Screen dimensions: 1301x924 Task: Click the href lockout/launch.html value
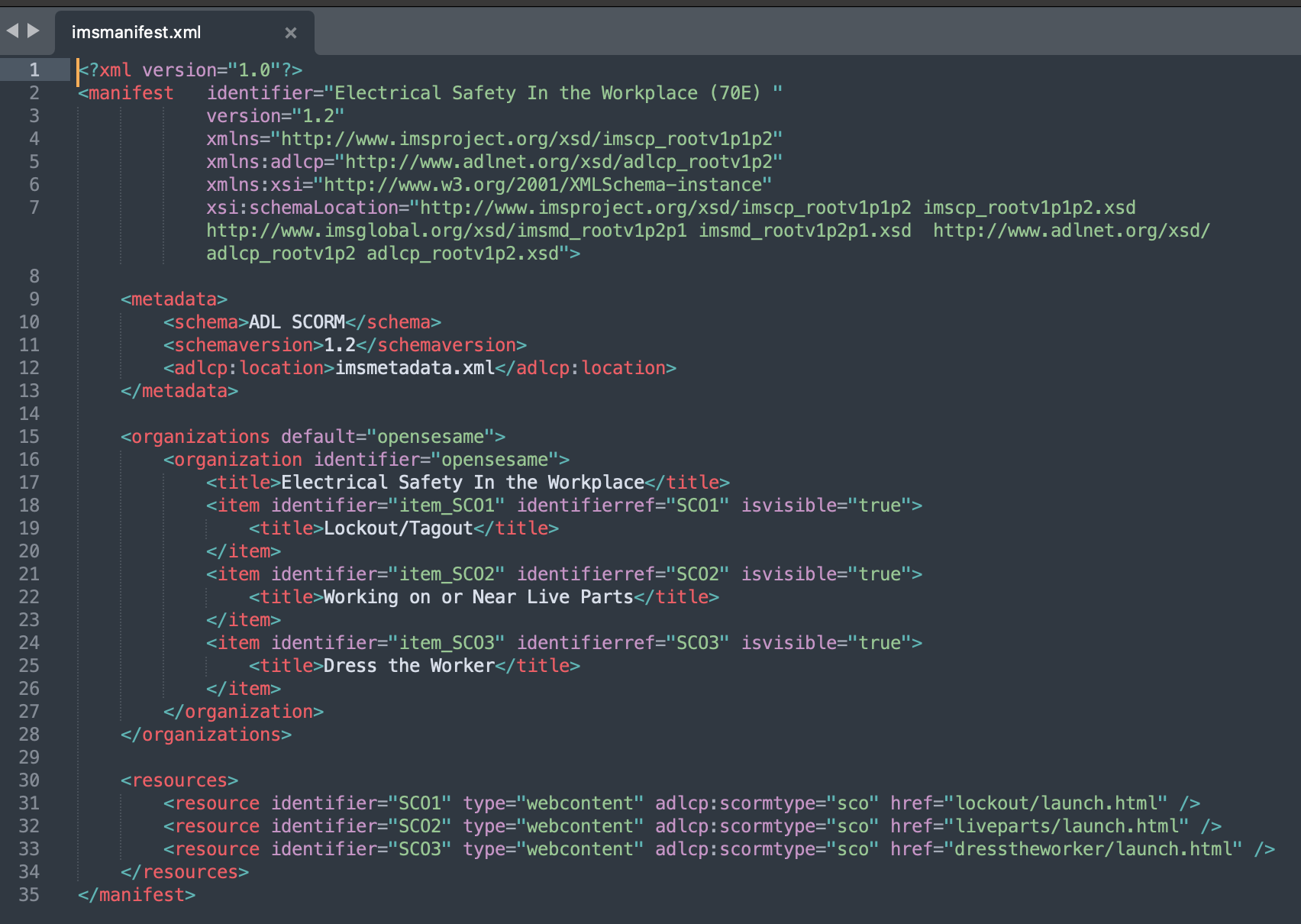(x=1056, y=803)
